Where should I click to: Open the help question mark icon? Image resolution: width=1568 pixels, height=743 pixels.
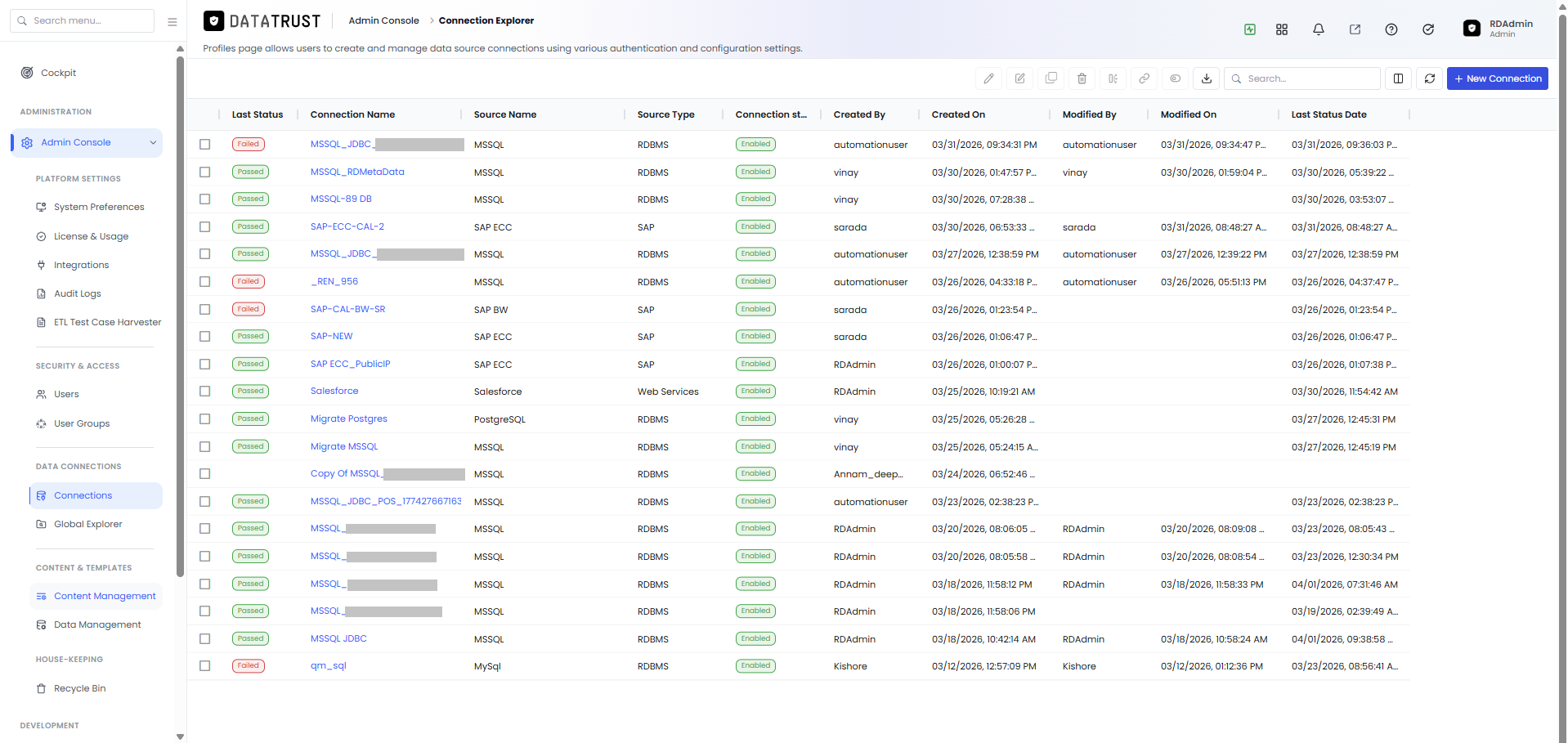(x=1391, y=29)
